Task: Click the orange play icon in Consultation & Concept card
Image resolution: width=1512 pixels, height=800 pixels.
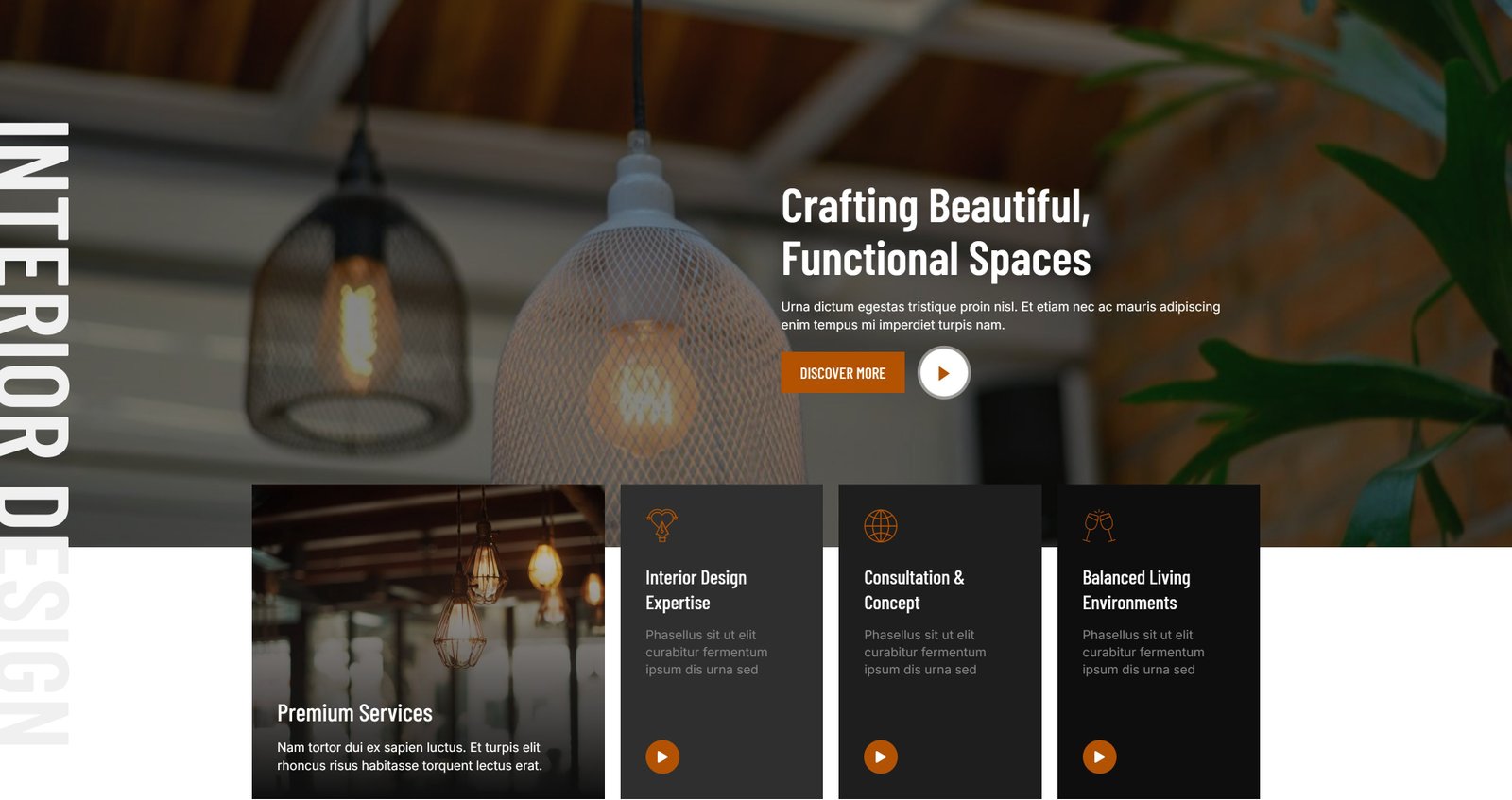Action: click(x=881, y=757)
